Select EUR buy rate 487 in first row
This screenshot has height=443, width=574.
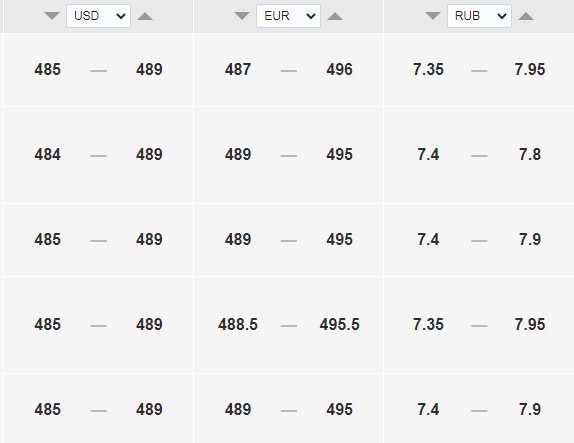point(238,70)
